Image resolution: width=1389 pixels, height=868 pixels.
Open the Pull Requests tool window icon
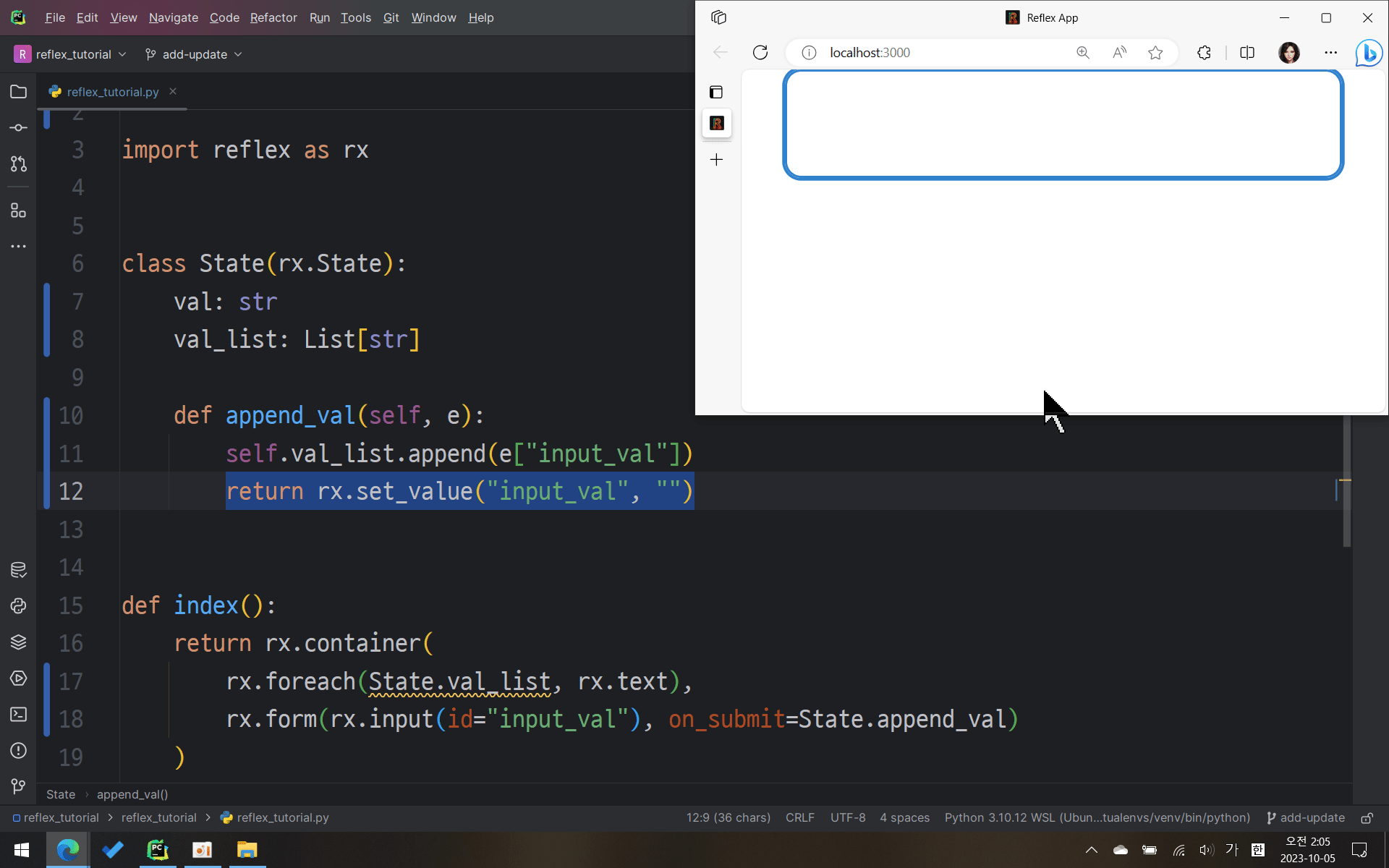[19, 164]
